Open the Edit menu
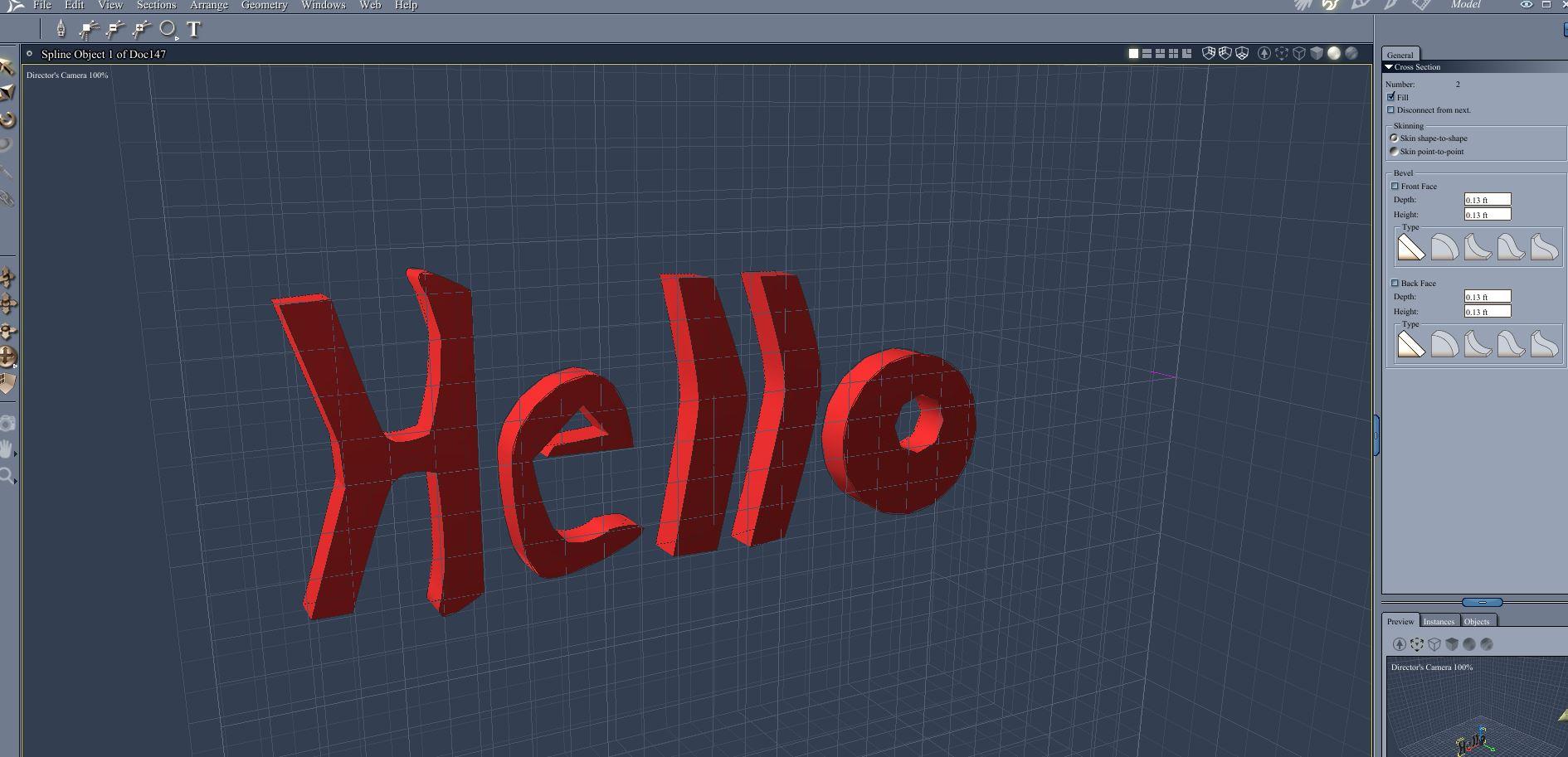Screen dimensions: 1568x757 (x=74, y=5)
